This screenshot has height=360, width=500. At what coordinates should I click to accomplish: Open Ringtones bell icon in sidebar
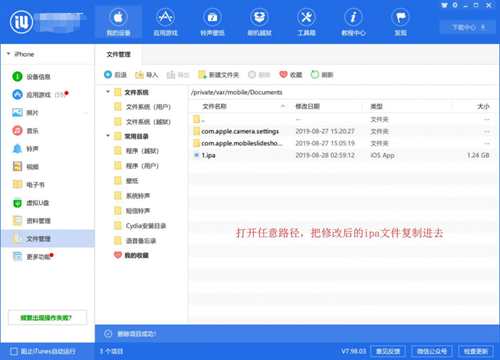click(x=25, y=149)
